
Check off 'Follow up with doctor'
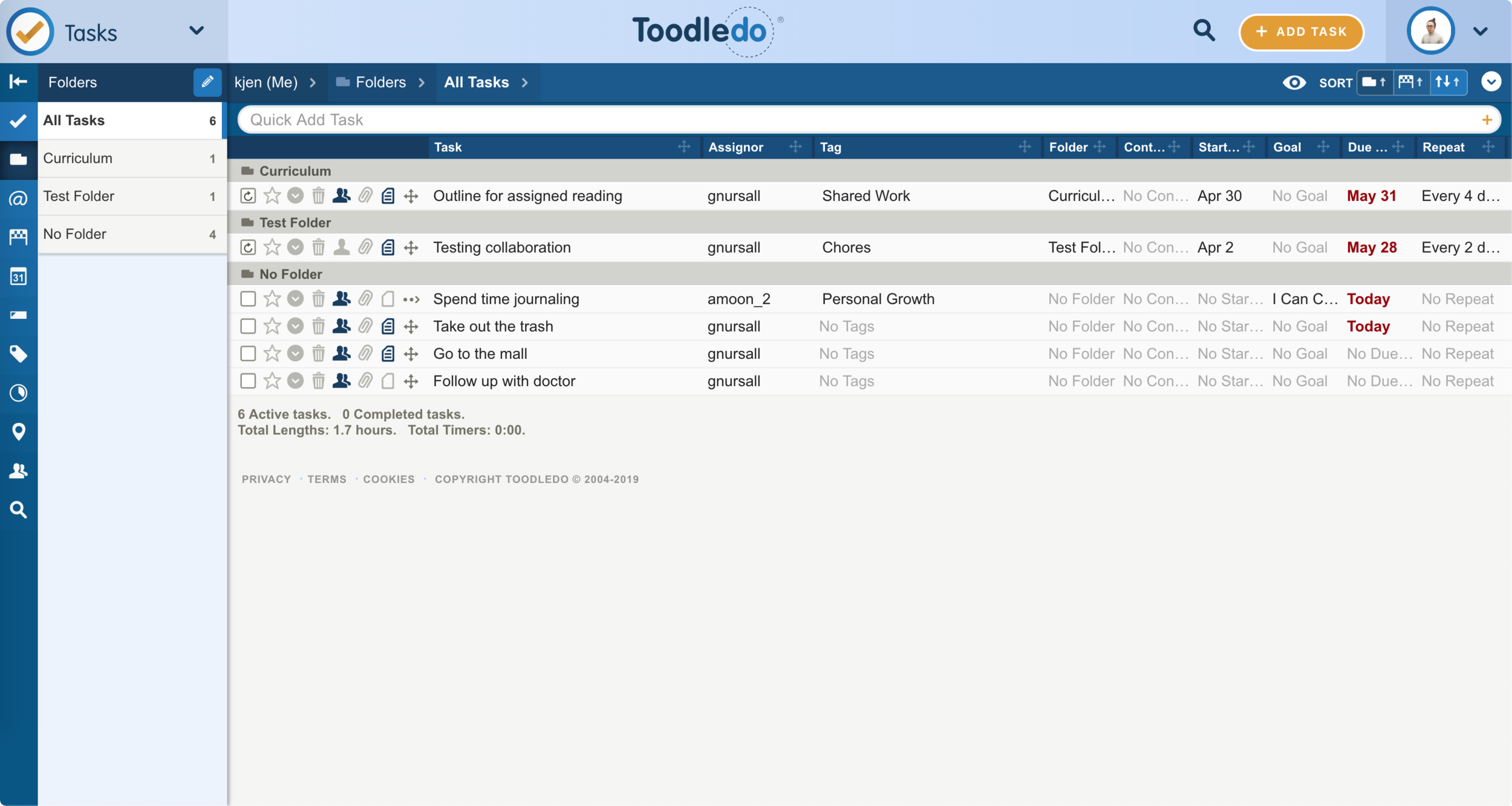click(248, 381)
